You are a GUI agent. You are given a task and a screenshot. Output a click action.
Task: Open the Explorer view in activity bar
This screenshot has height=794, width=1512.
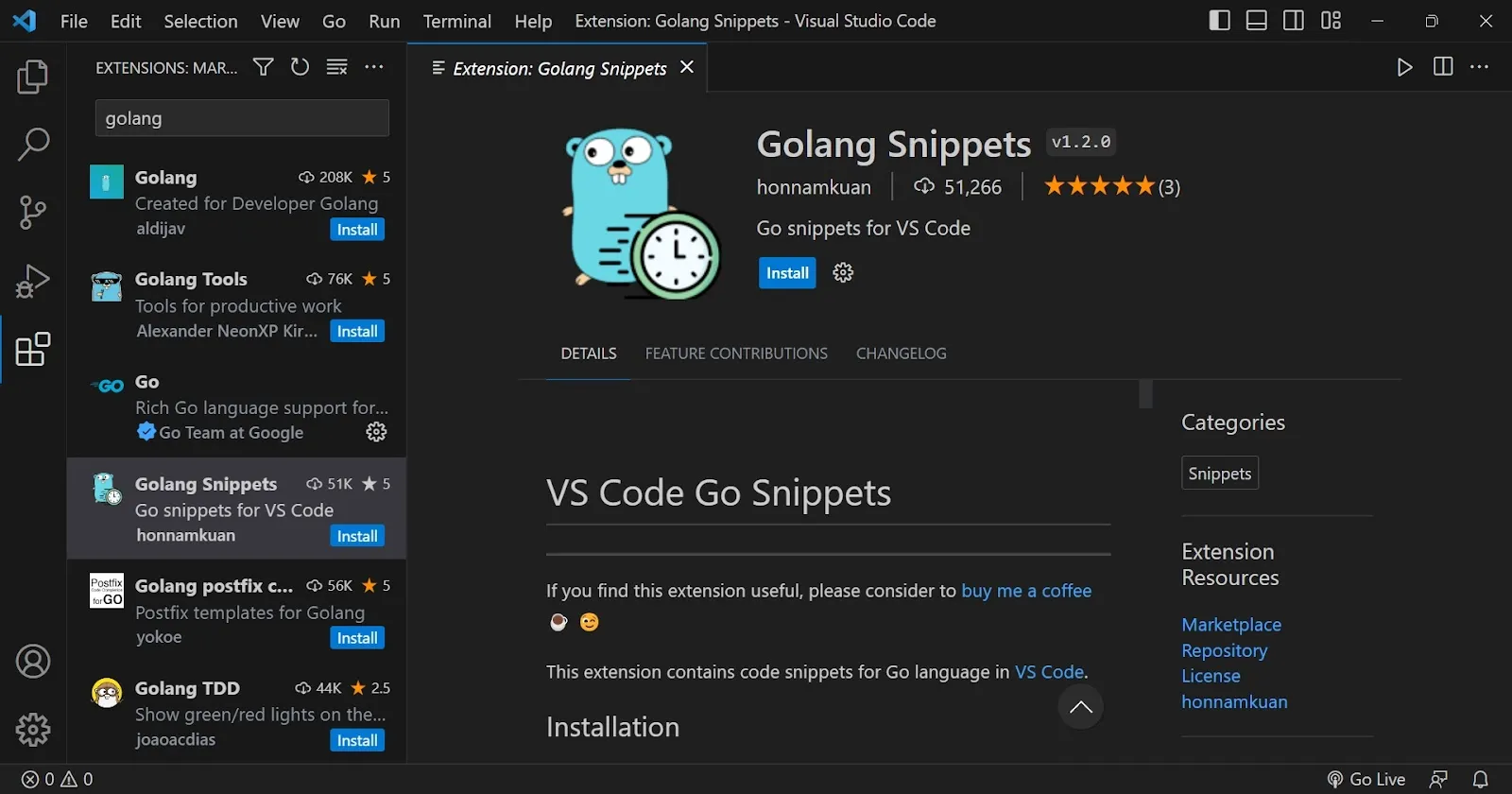(x=33, y=77)
